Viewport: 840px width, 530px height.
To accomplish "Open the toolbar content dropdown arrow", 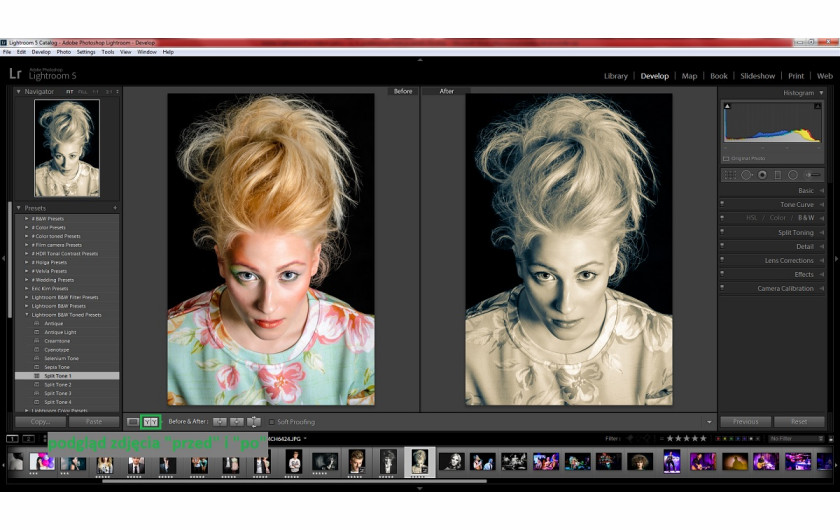I will [x=709, y=422].
